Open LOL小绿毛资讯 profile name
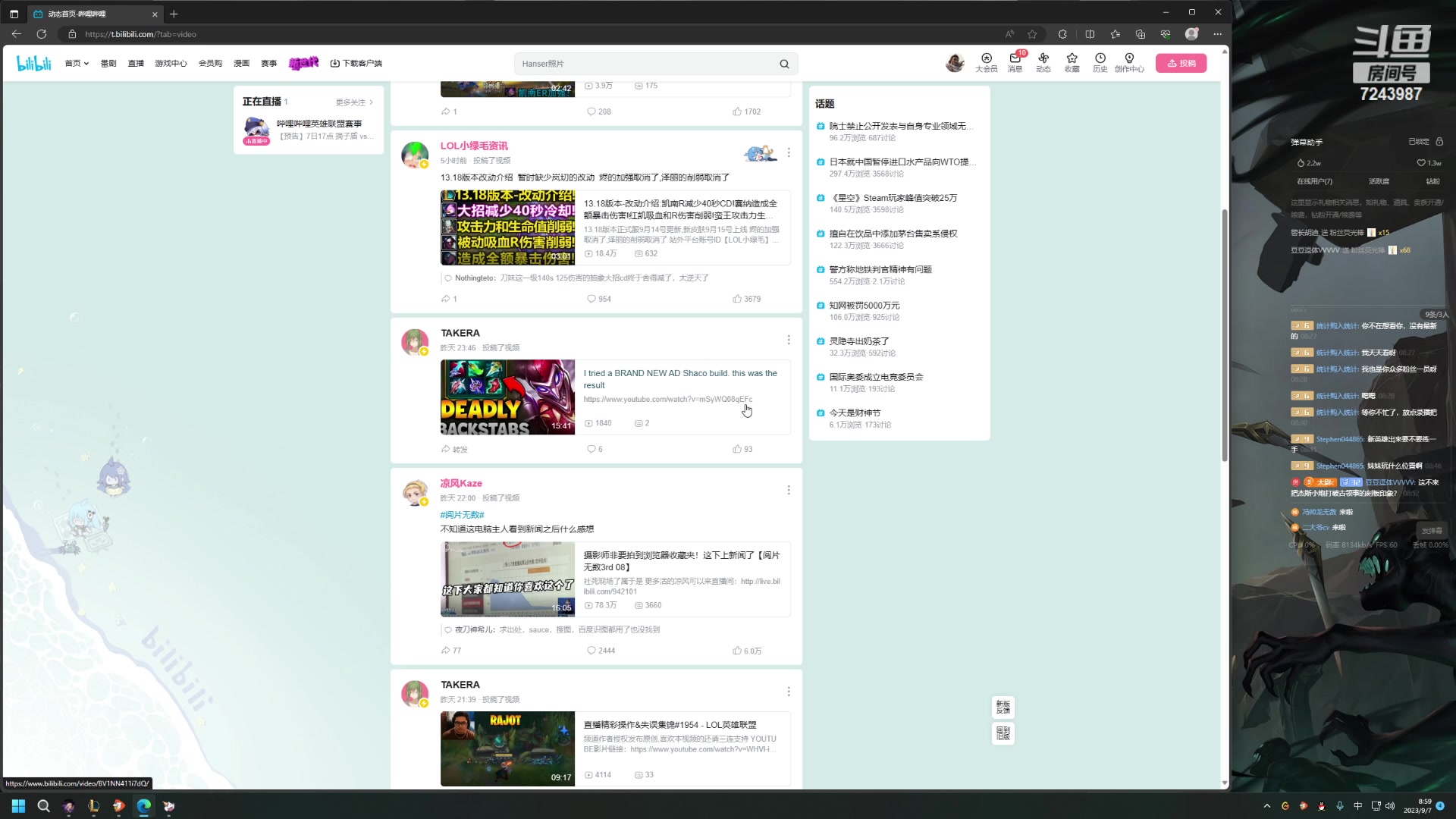The image size is (1456, 819). pos(474,146)
